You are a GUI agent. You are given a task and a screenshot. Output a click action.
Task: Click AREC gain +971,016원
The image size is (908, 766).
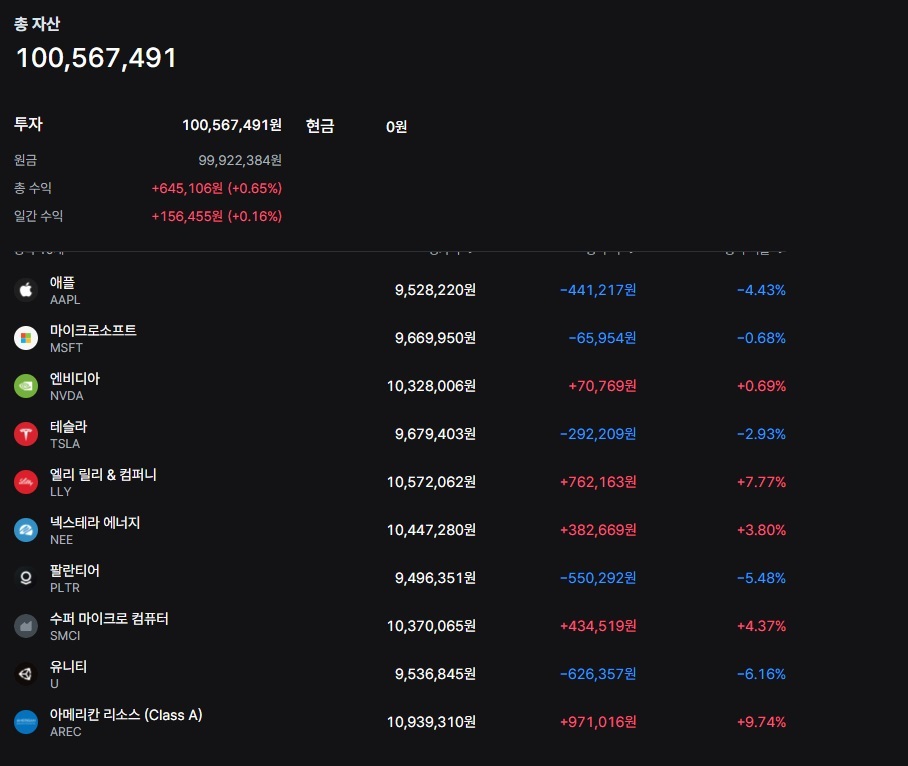click(x=598, y=722)
